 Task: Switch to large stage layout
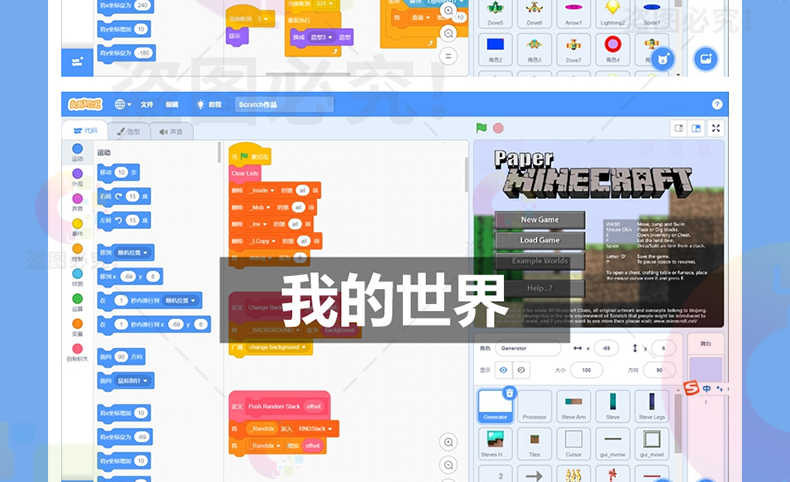point(696,128)
